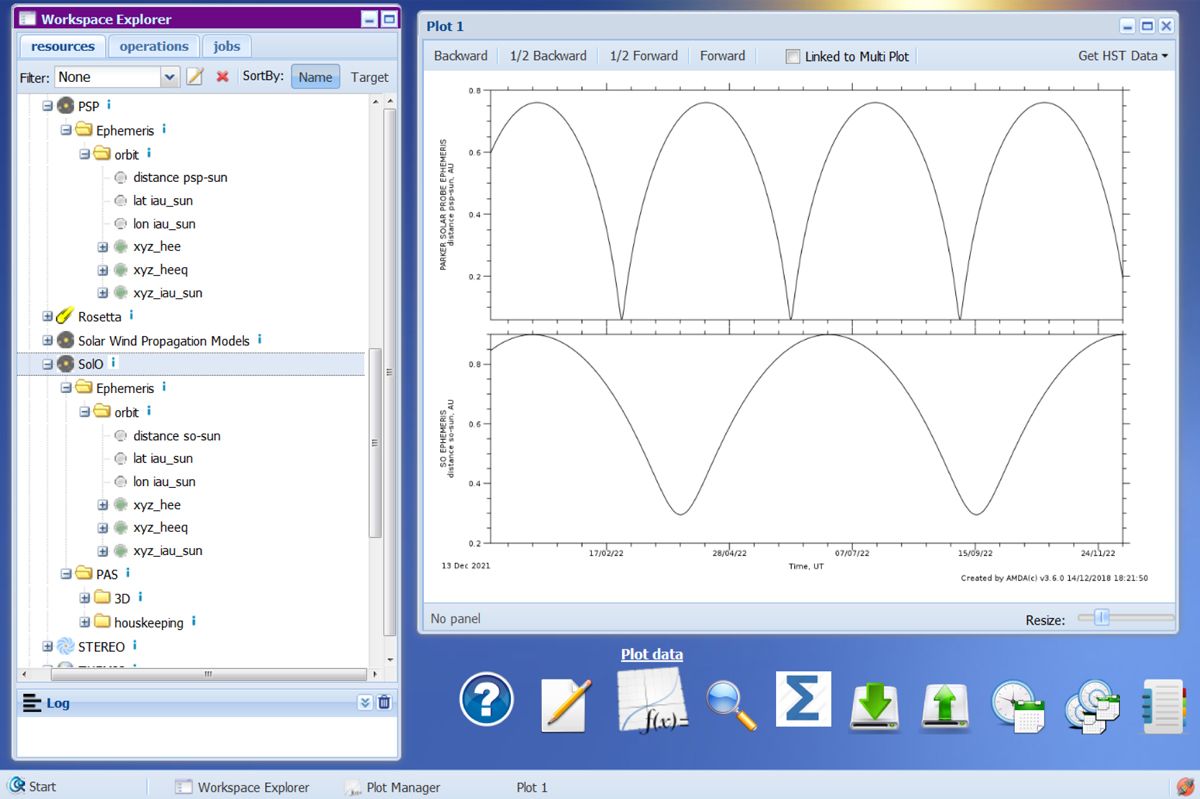
Task: Click the green up-arrow upload icon
Action: click(945, 705)
